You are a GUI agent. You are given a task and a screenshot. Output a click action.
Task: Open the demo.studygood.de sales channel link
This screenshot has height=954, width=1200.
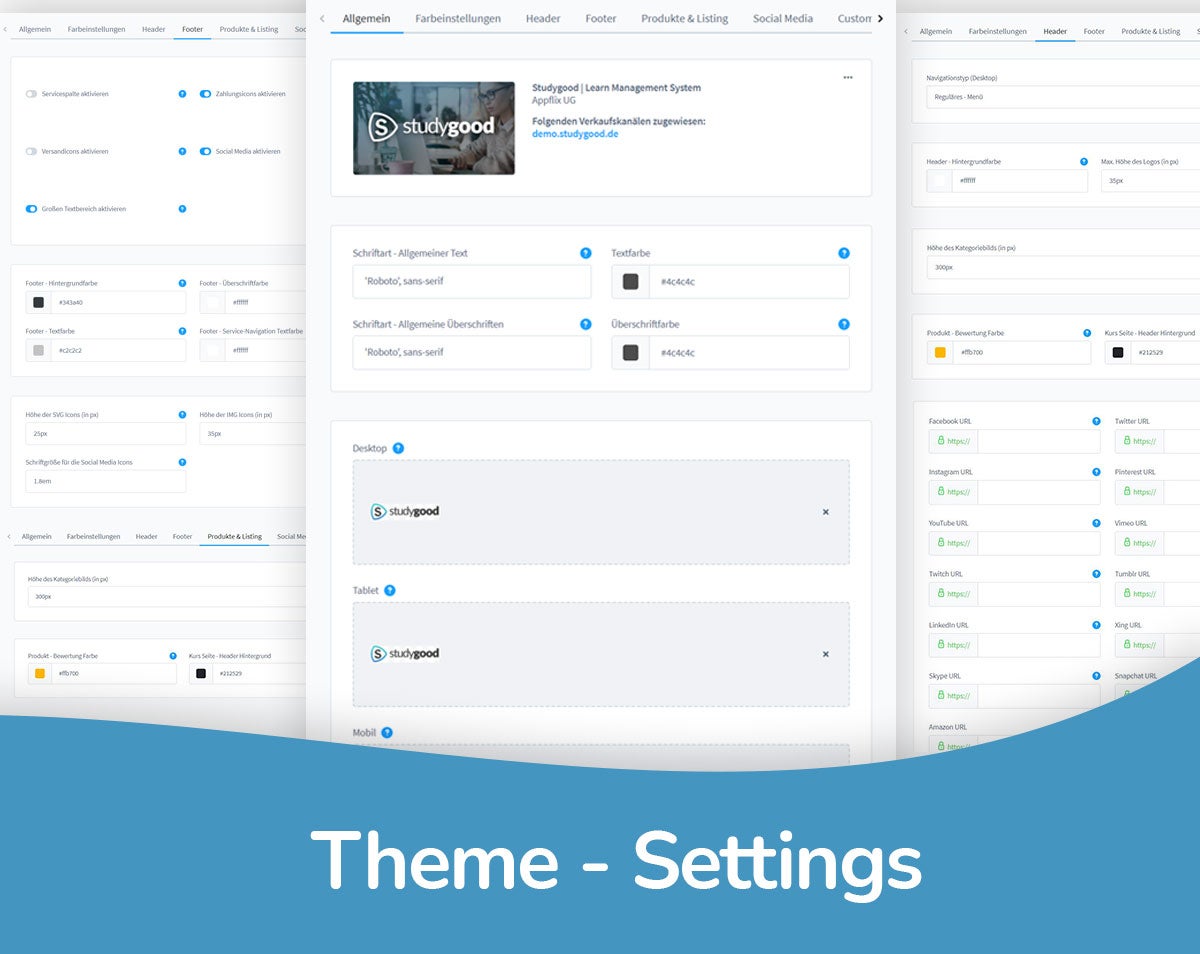pyautogui.click(x=575, y=134)
